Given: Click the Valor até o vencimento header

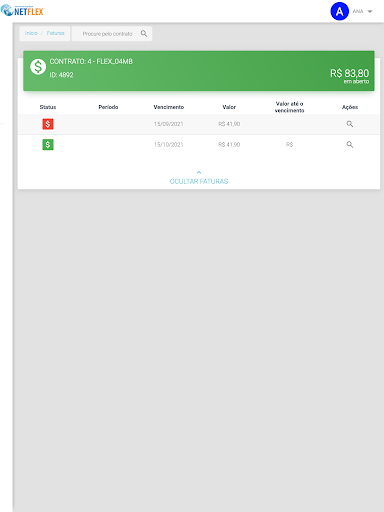Looking at the screenshot, I should tap(289, 107).
